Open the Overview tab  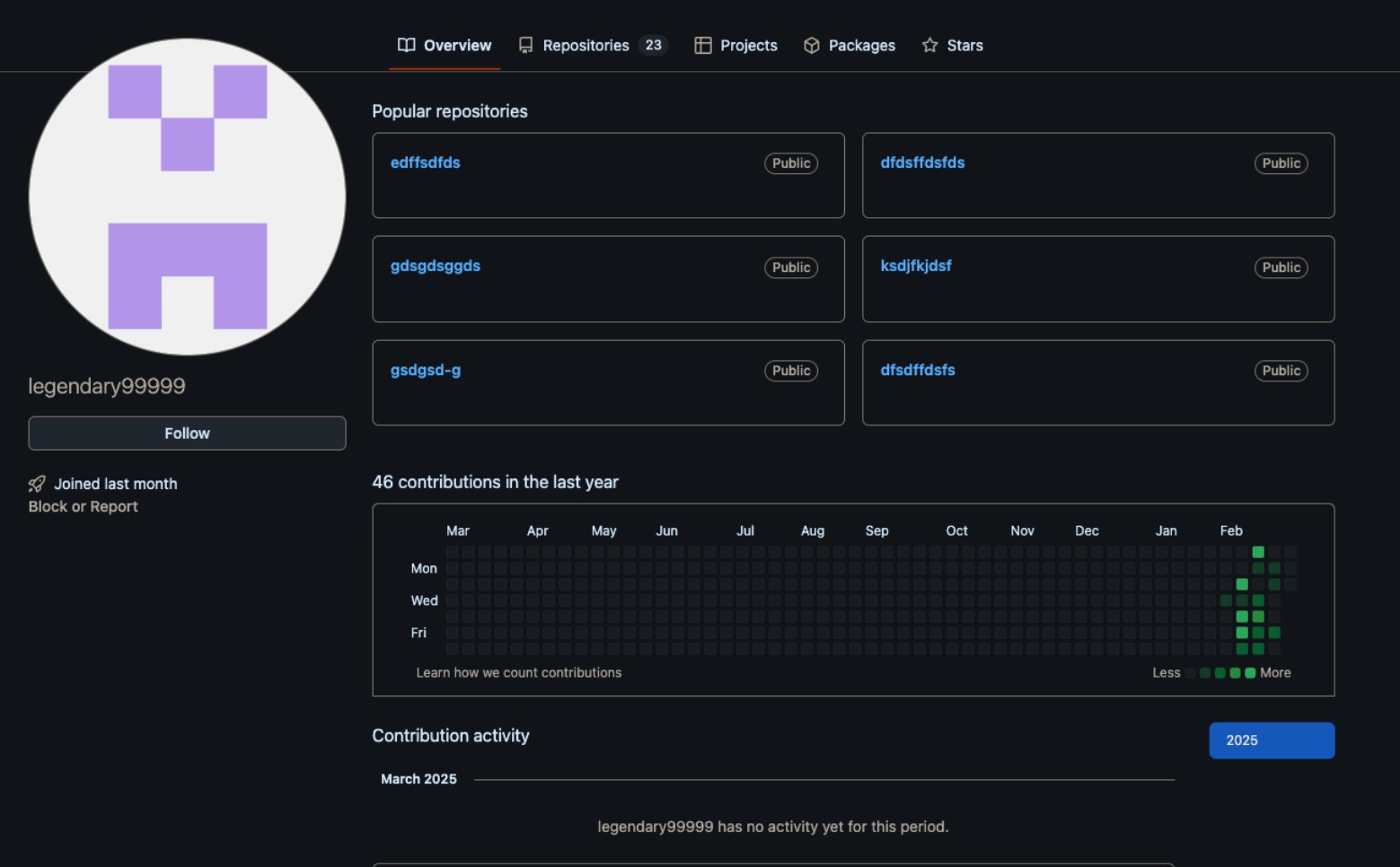click(445, 45)
